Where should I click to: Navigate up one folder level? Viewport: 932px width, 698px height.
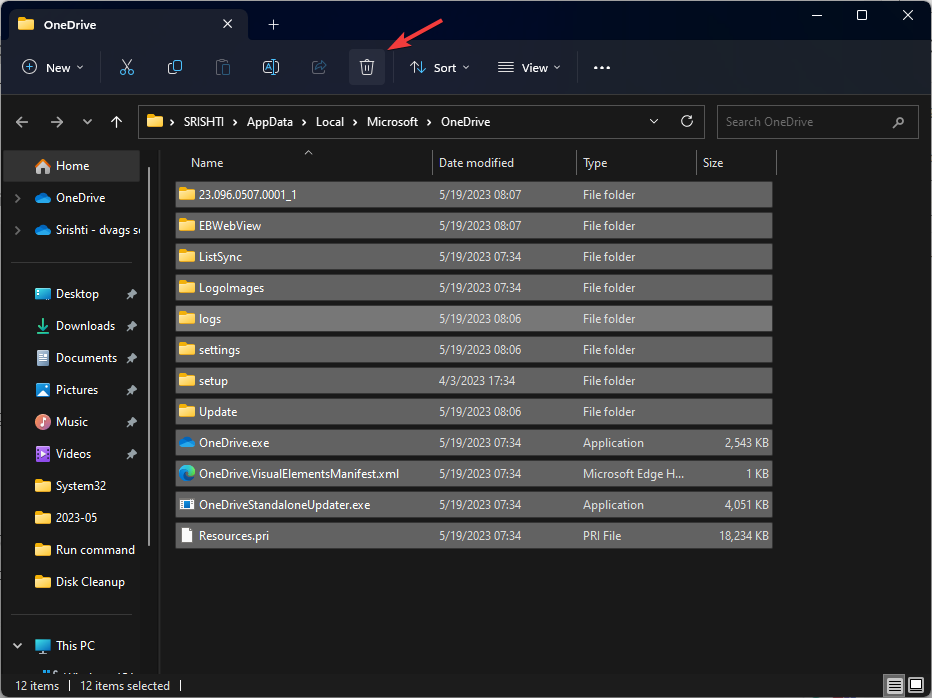(116, 122)
